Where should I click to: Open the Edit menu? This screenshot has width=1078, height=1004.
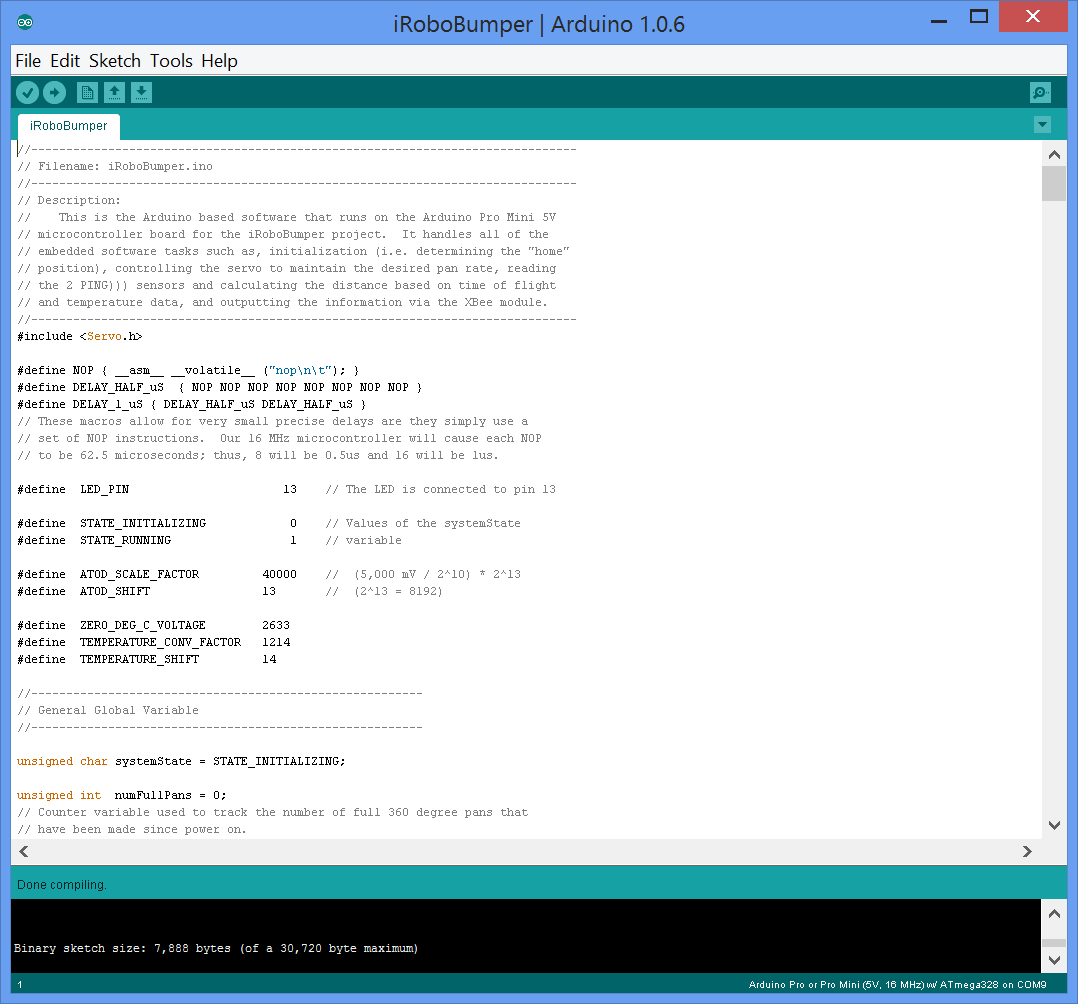pos(65,61)
